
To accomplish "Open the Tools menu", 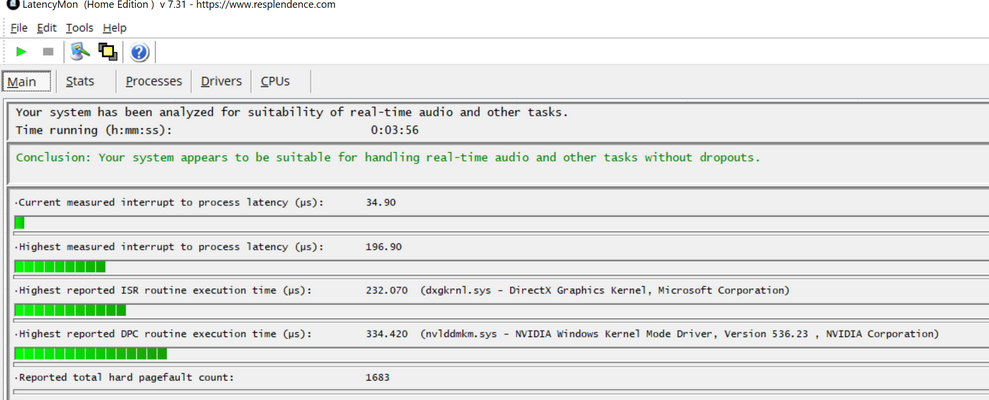I will coord(79,28).
